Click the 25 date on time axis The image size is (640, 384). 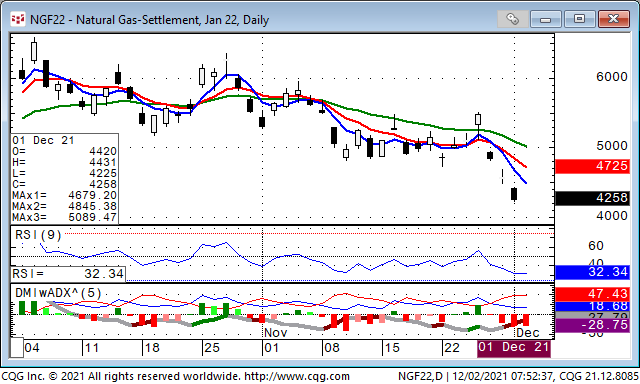click(212, 348)
